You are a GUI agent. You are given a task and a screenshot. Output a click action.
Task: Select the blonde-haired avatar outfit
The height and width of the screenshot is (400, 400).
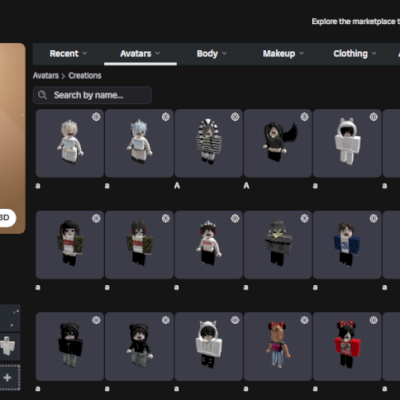coord(70,143)
